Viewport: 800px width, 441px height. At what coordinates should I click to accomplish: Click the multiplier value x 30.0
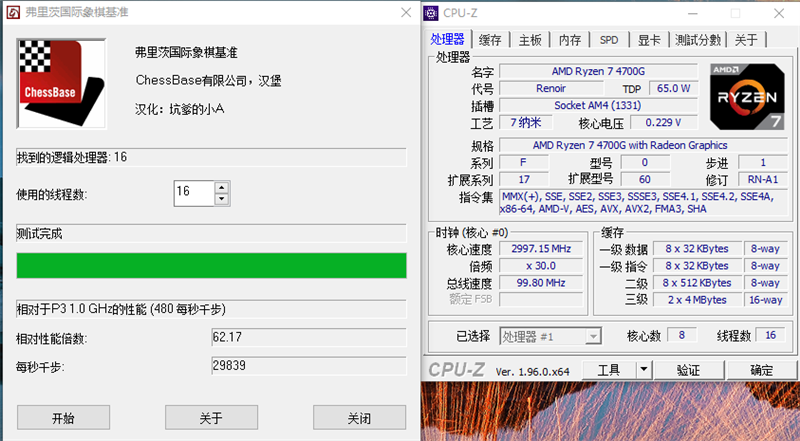[541, 266]
